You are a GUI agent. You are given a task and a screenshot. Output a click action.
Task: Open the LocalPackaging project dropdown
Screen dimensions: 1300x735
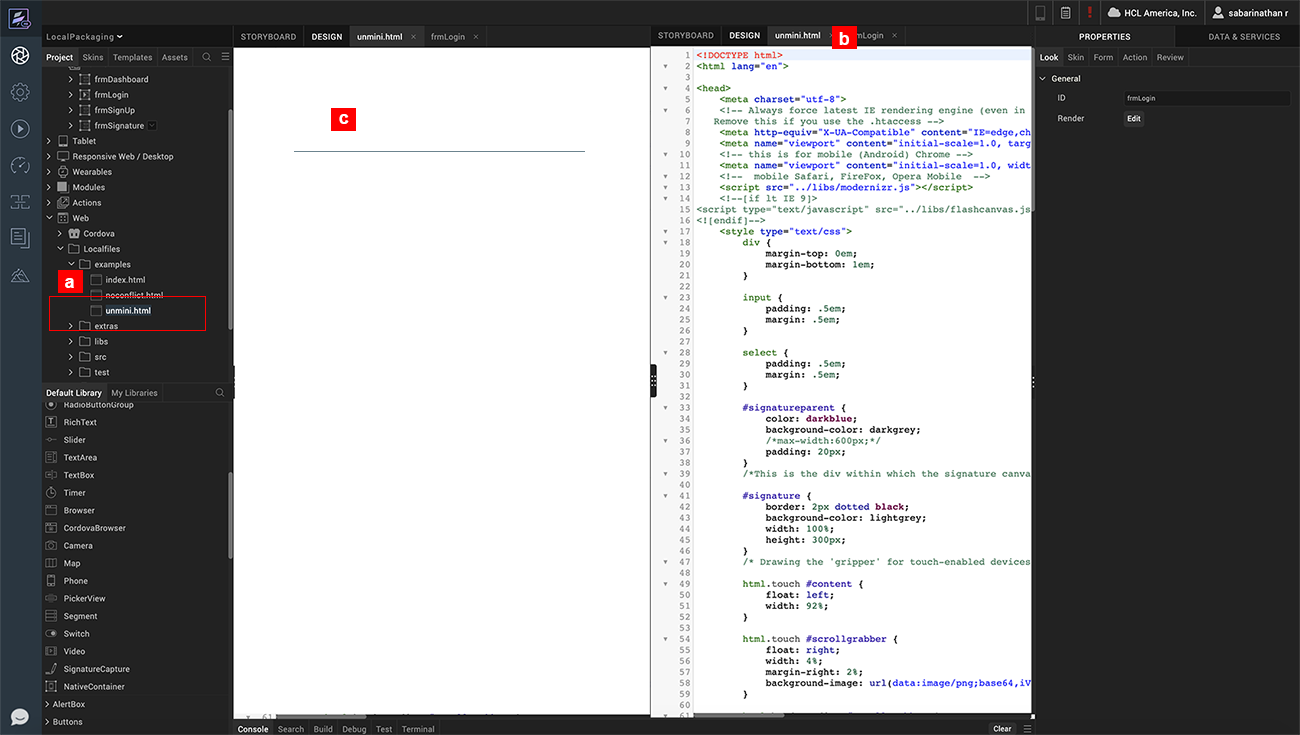pos(84,37)
